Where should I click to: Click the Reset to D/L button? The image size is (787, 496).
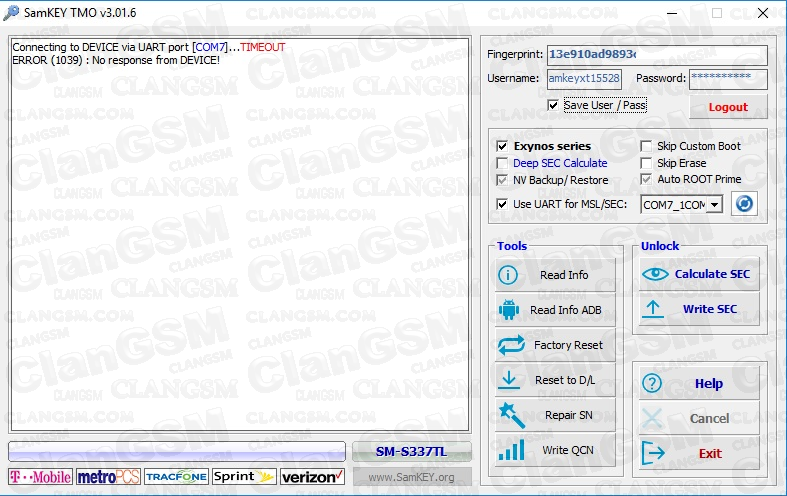(555, 380)
